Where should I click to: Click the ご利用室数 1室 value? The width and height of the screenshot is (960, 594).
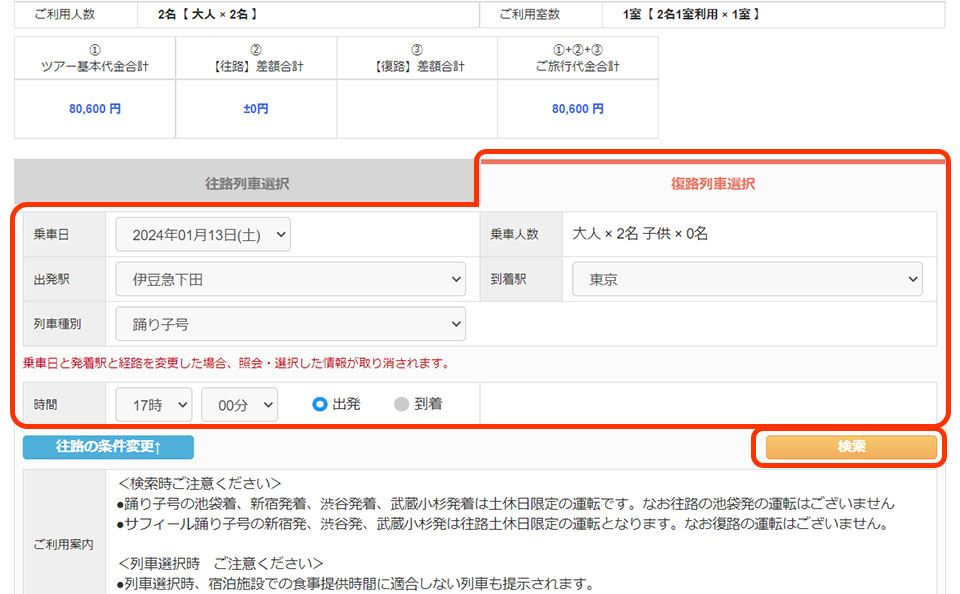[684, 14]
